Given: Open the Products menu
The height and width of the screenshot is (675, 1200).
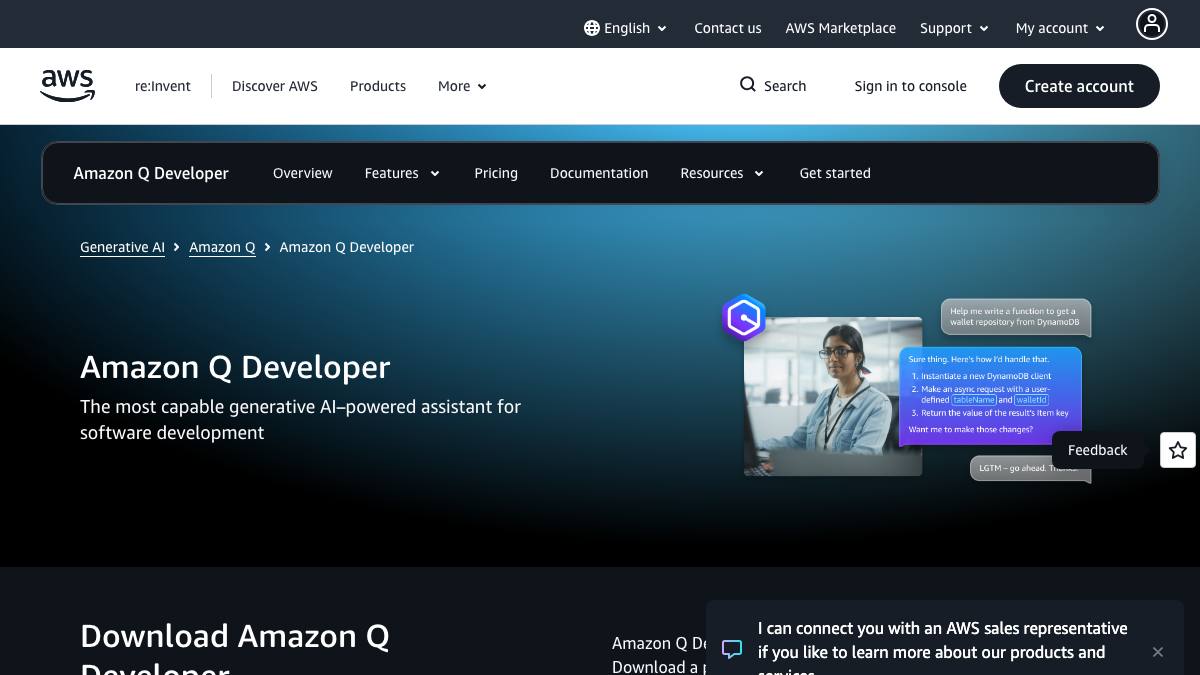Looking at the screenshot, I should tap(378, 86).
